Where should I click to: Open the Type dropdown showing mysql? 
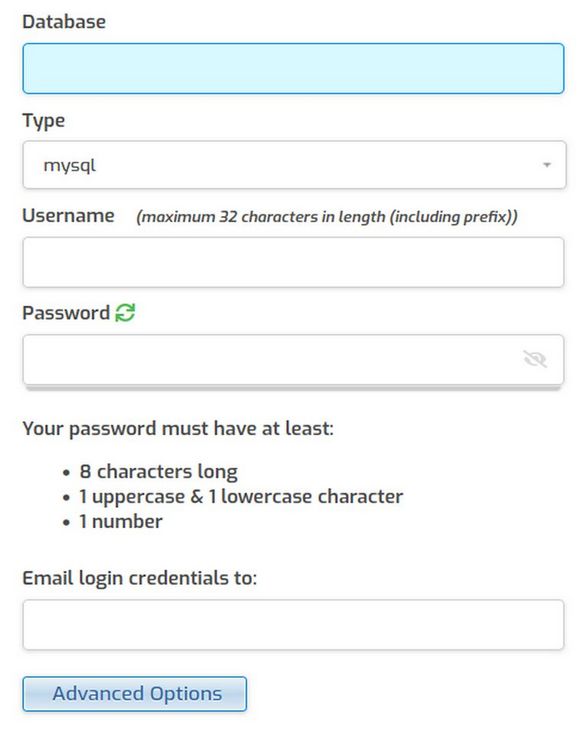coord(294,165)
